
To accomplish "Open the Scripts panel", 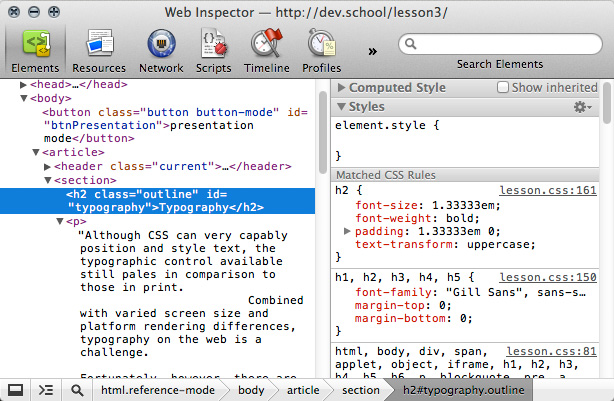I will (x=213, y=51).
